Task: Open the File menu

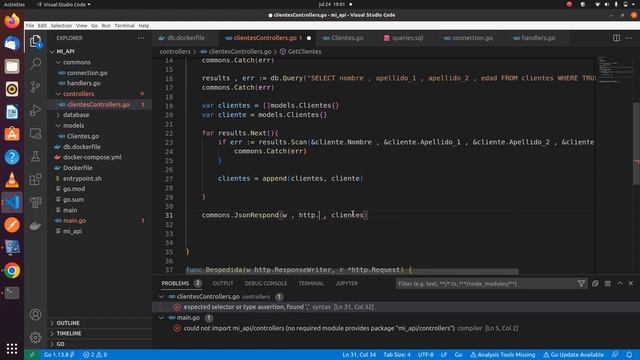Action: point(30,25)
